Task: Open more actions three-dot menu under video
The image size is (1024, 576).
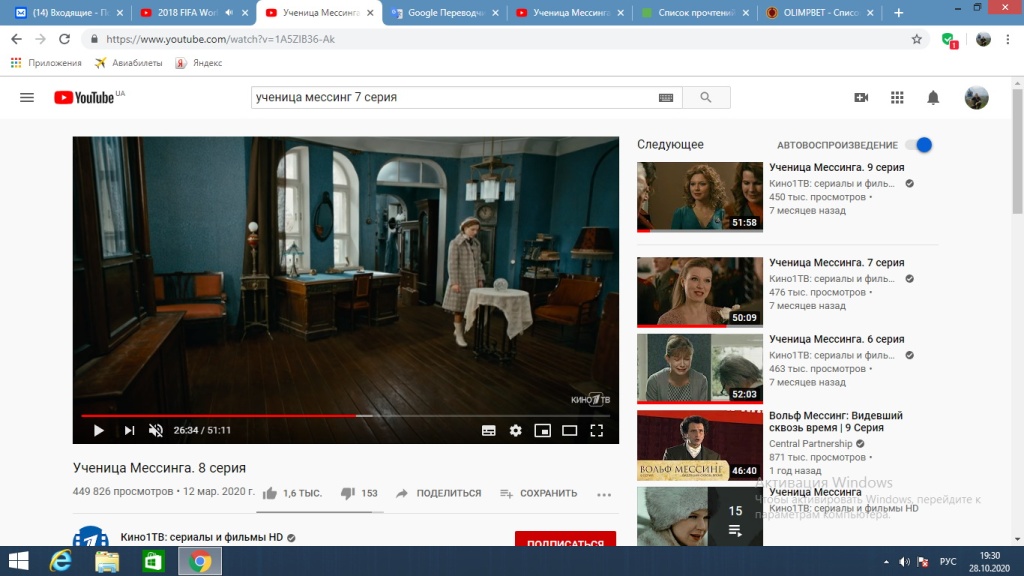Action: coord(604,494)
